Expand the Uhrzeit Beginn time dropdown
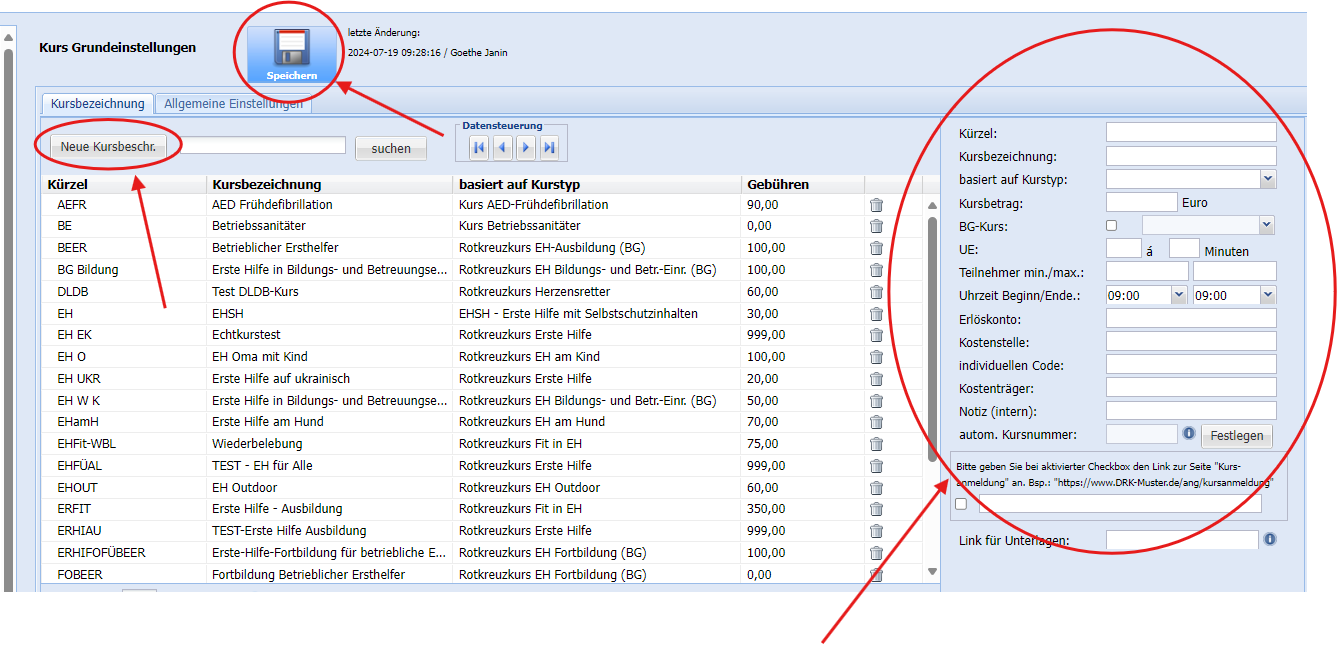Screen dimensions: 1338x645 coord(1178,295)
